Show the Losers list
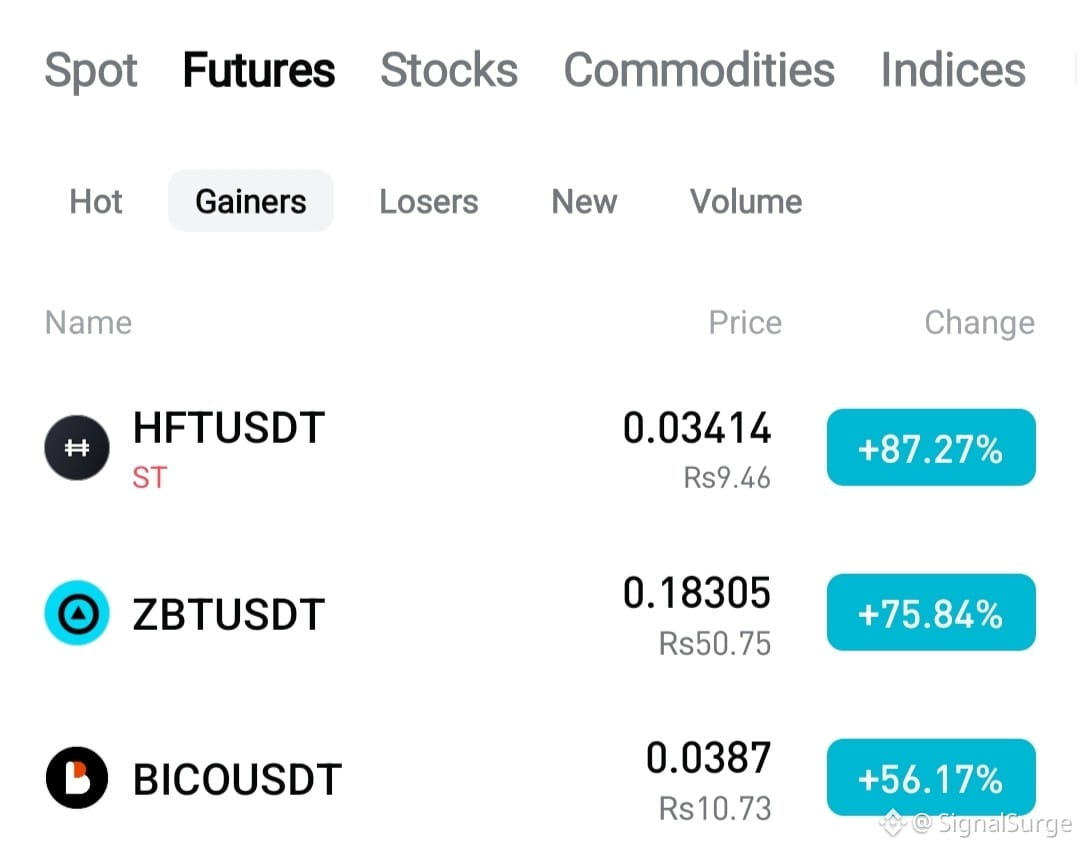Image resolution: width=1080 pixels, height=848 pixels. pyautogui.click(x=428, y=202)
